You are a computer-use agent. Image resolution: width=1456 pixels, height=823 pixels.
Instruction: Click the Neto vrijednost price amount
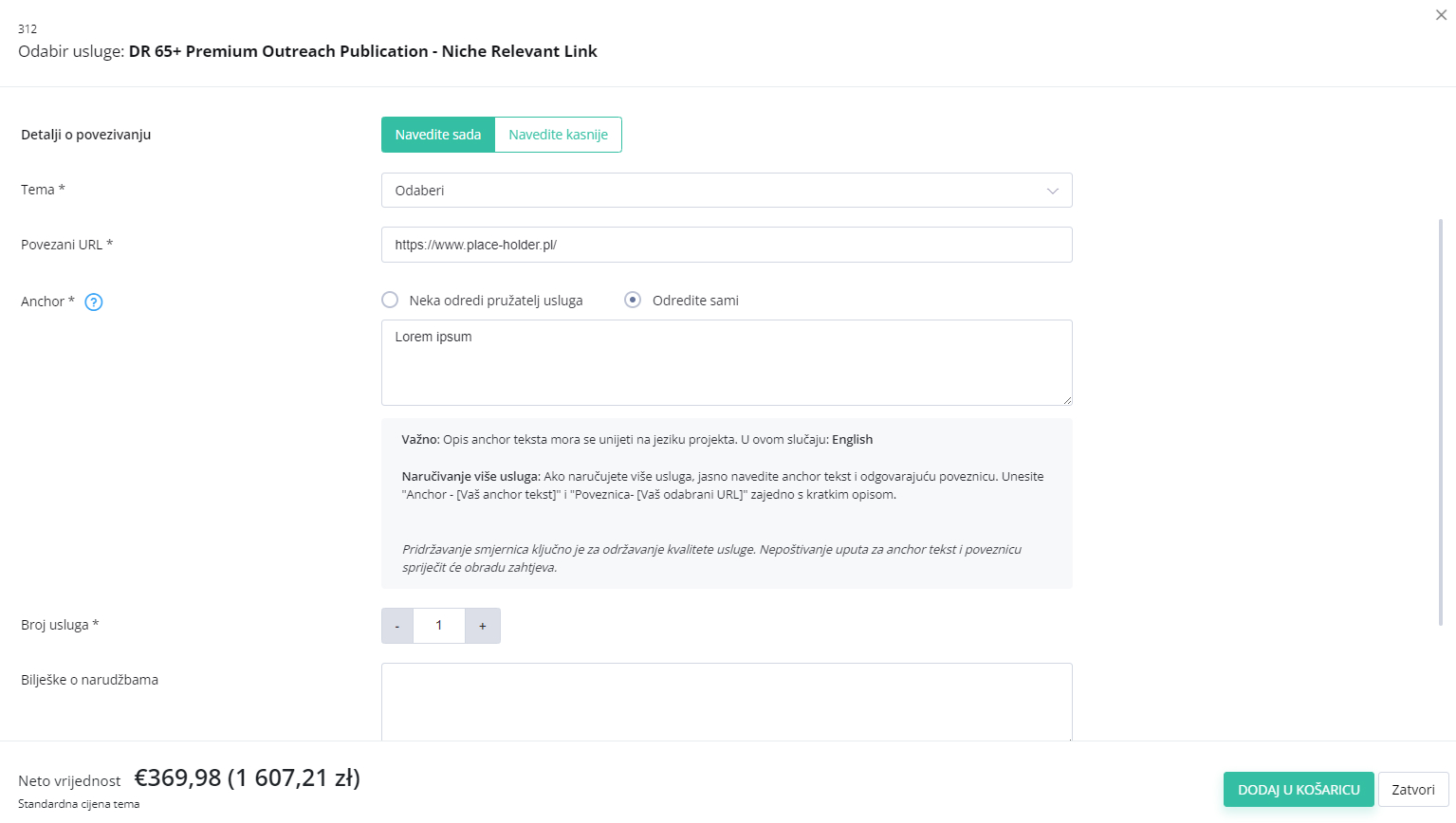pyautogui.click(x=247, y=778)
